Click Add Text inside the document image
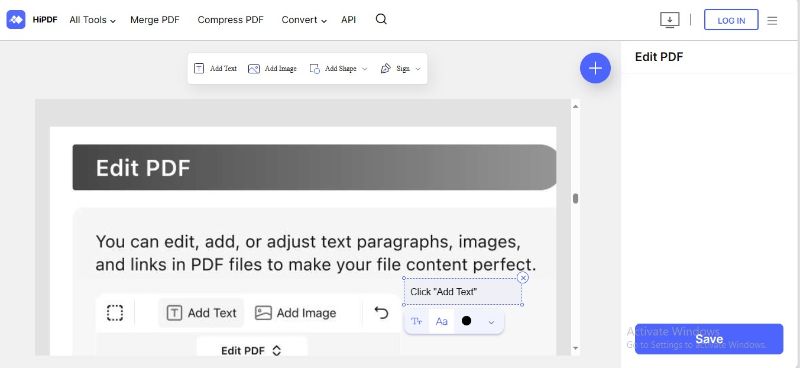The image size is (800, 368). (x=201, y=313)
